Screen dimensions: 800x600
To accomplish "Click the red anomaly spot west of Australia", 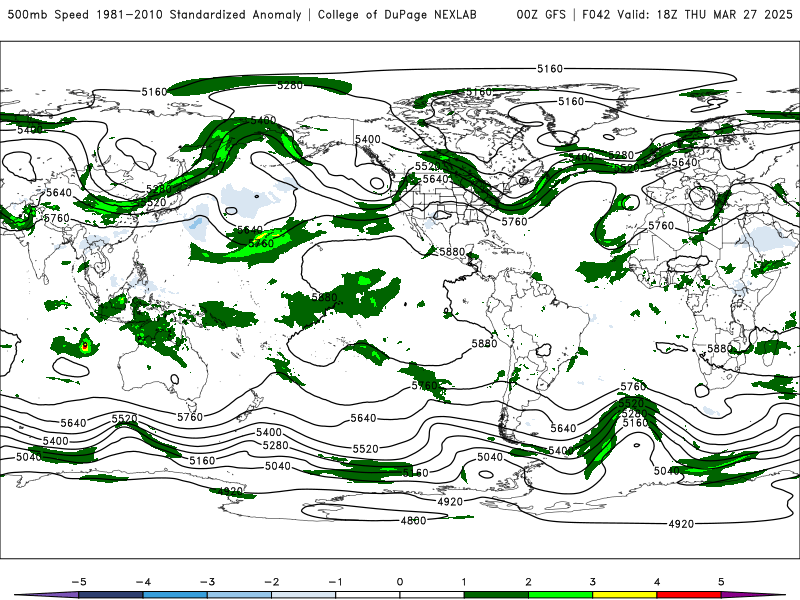I will pos(85,346).
